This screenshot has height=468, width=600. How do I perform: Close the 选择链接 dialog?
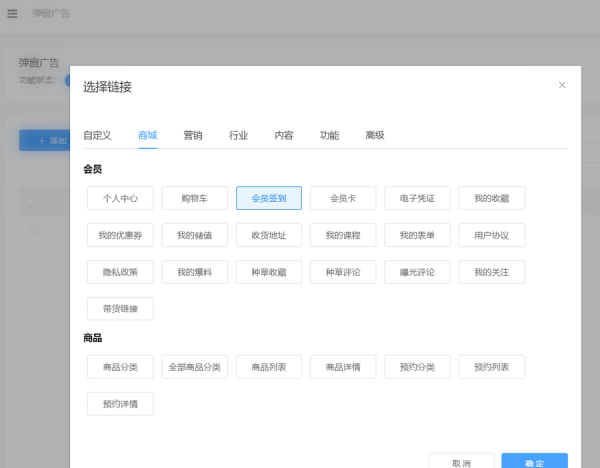[x=562, y=85]
